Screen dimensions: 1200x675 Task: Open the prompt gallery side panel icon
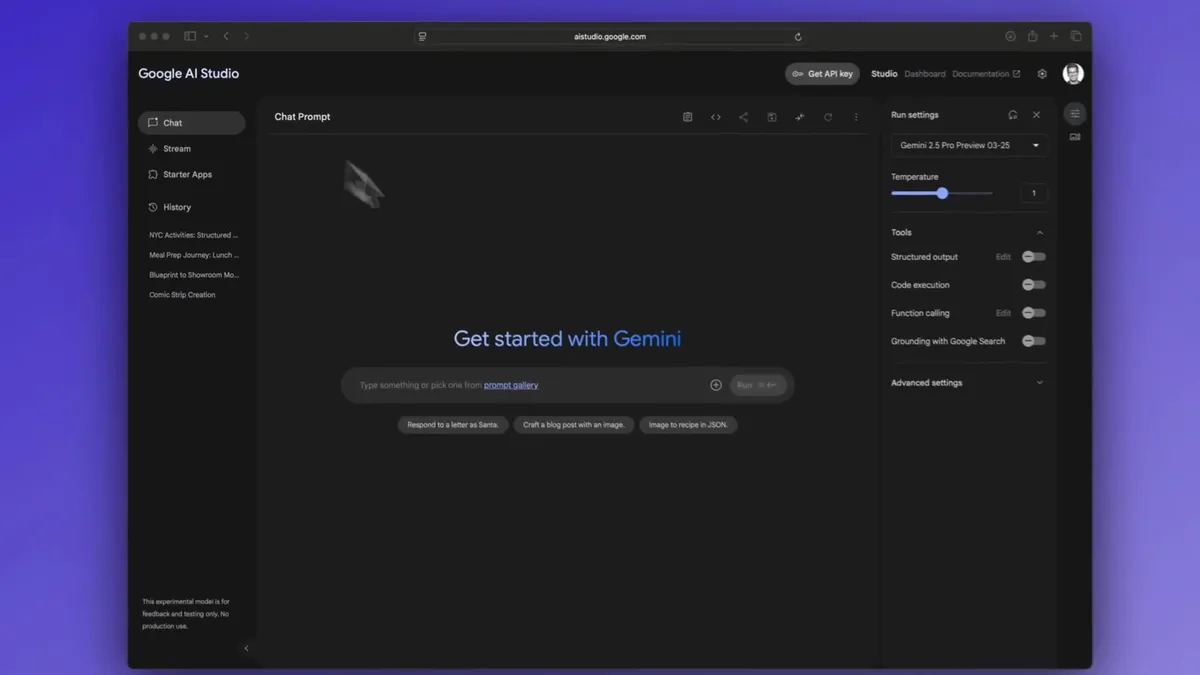[1075, 137]
